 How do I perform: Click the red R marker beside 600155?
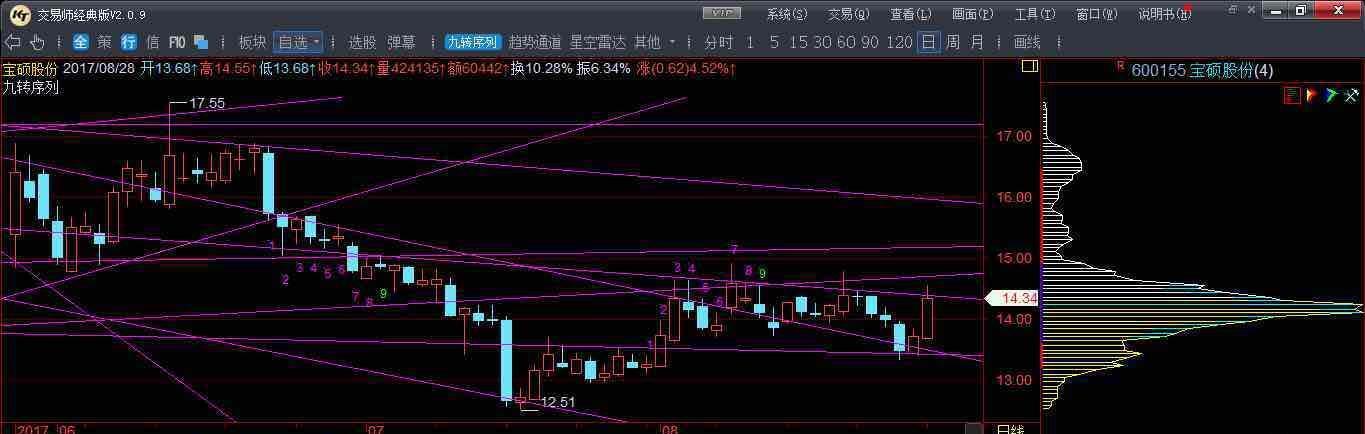[x=1119, y=66]
